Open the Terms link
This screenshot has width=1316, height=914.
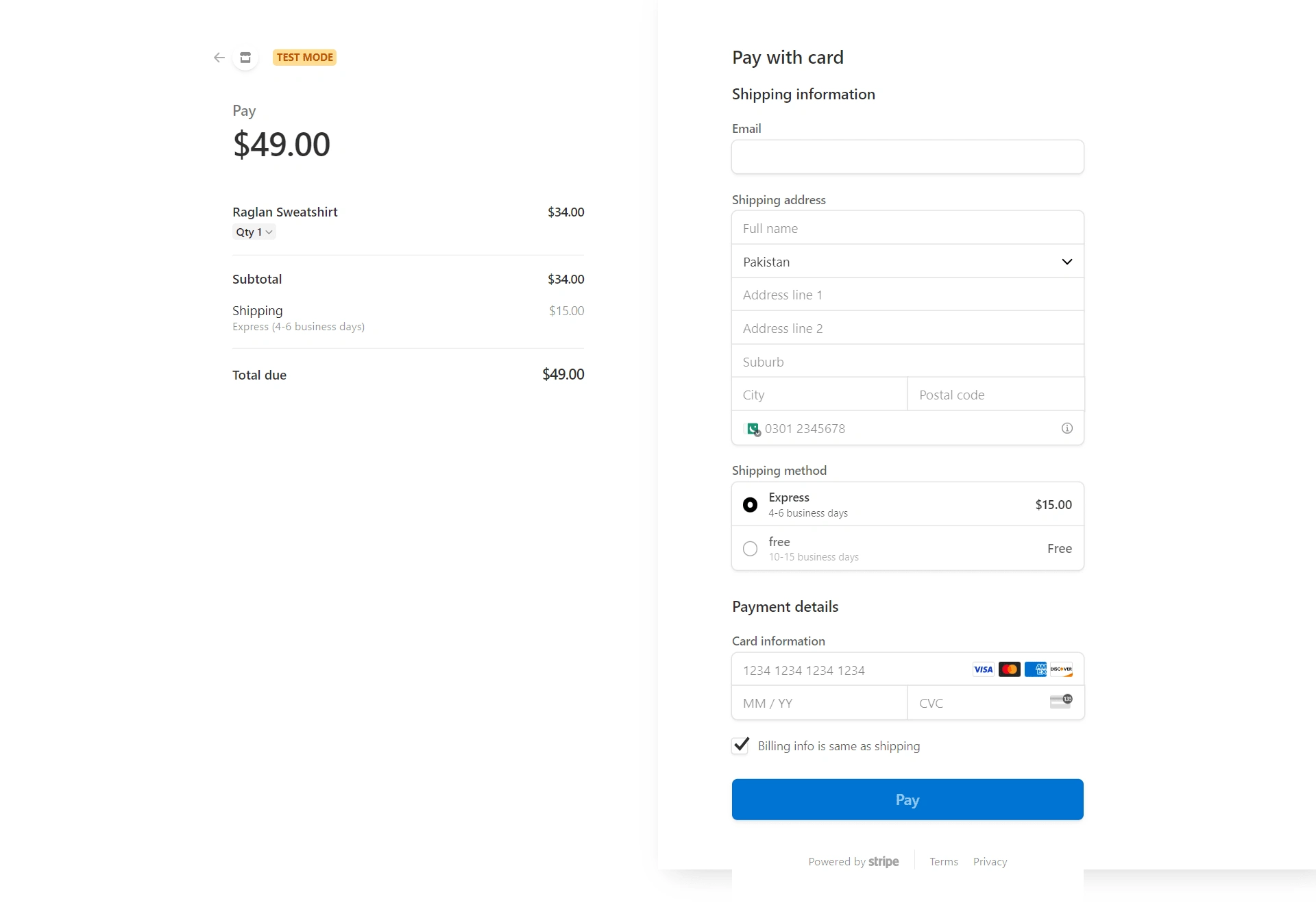tap(943, 862)
